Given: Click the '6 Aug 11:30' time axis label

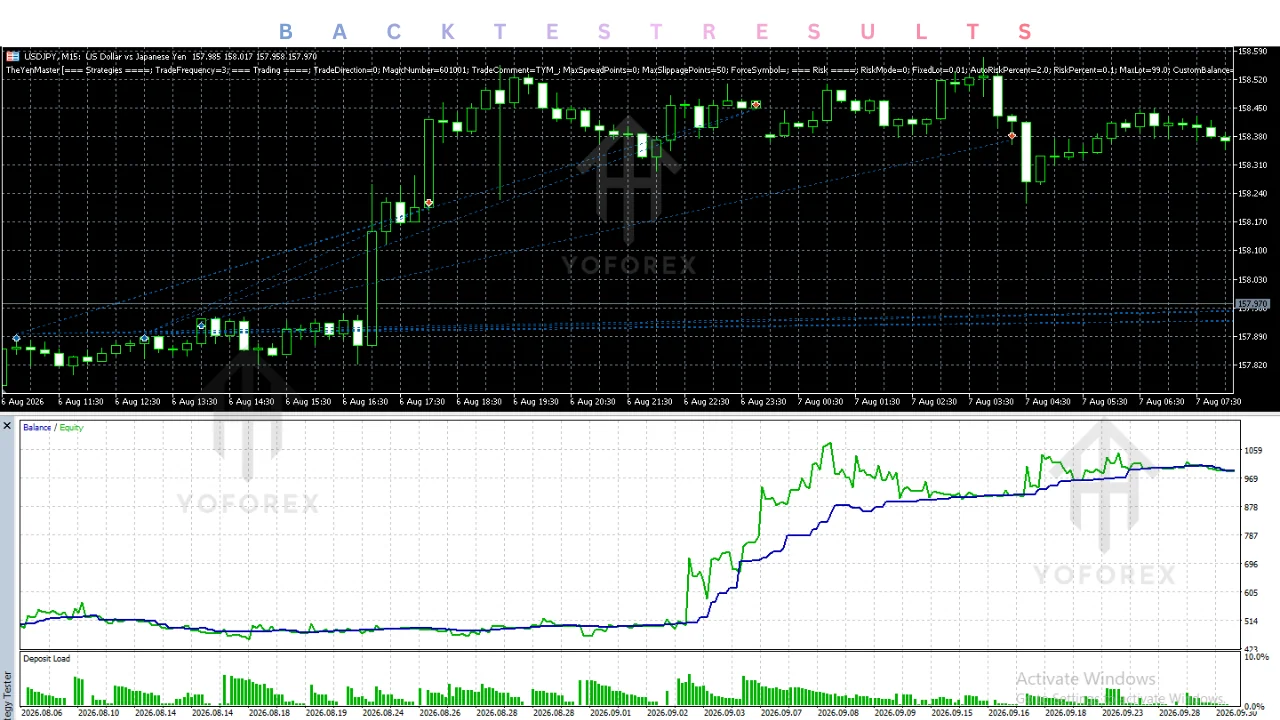Looking at the screenshot, I should pyautogui.click(x=81, y=402).
